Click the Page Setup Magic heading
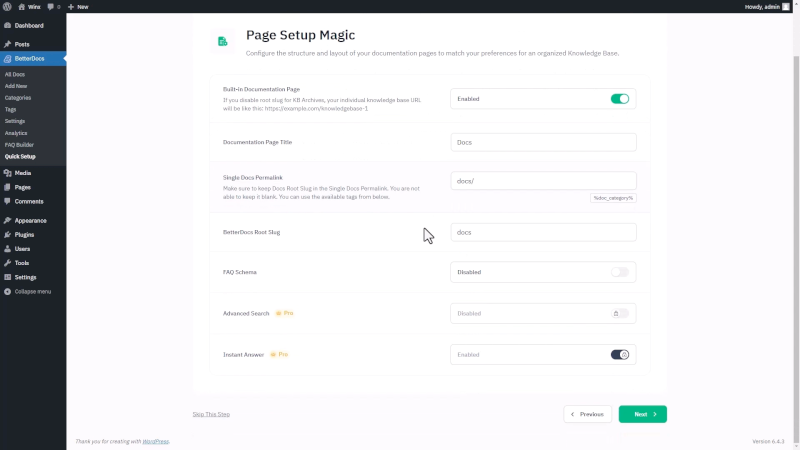This screenshot has height=450, width=800. 301,35
